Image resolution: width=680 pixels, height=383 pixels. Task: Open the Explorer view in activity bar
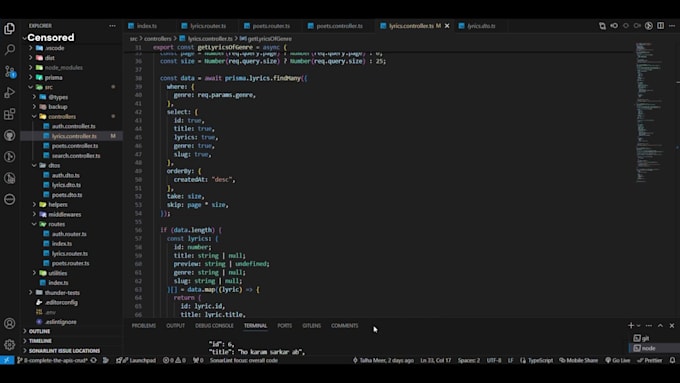(x=9, y=29)
